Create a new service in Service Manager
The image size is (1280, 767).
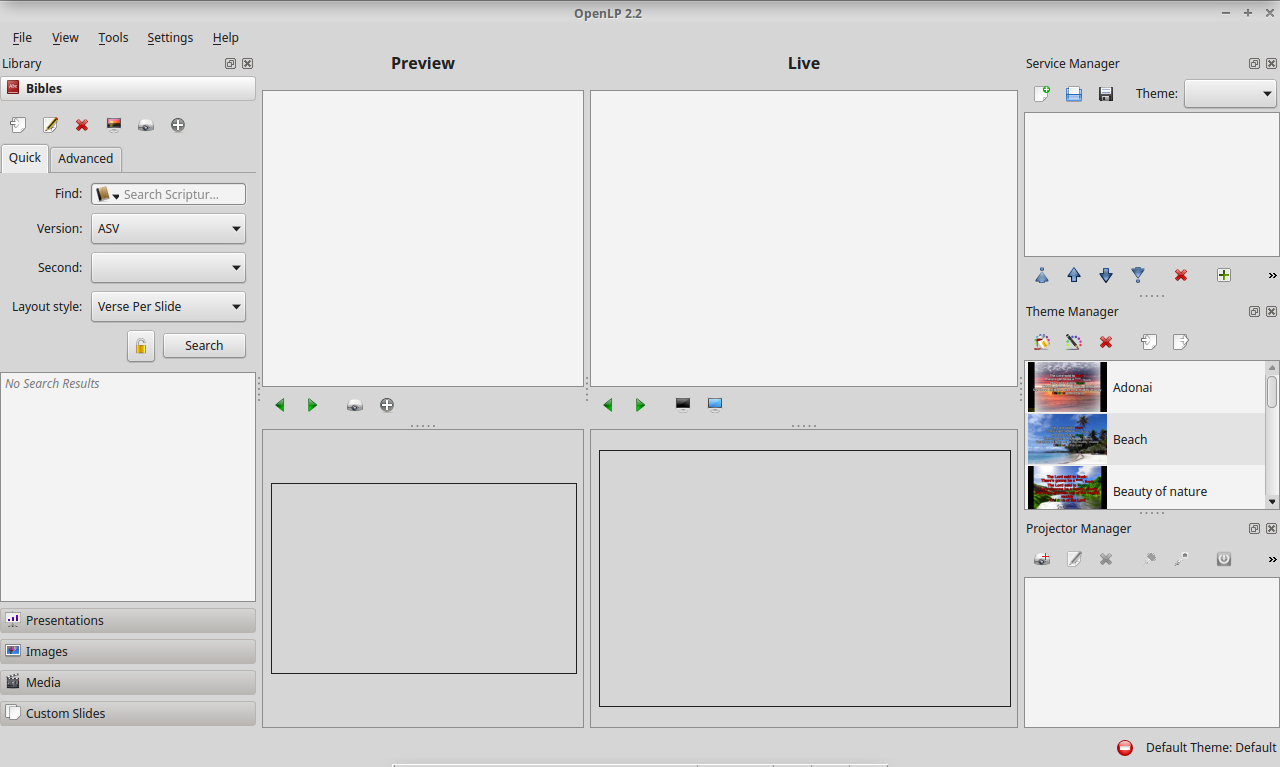[x=1042, y=94]
